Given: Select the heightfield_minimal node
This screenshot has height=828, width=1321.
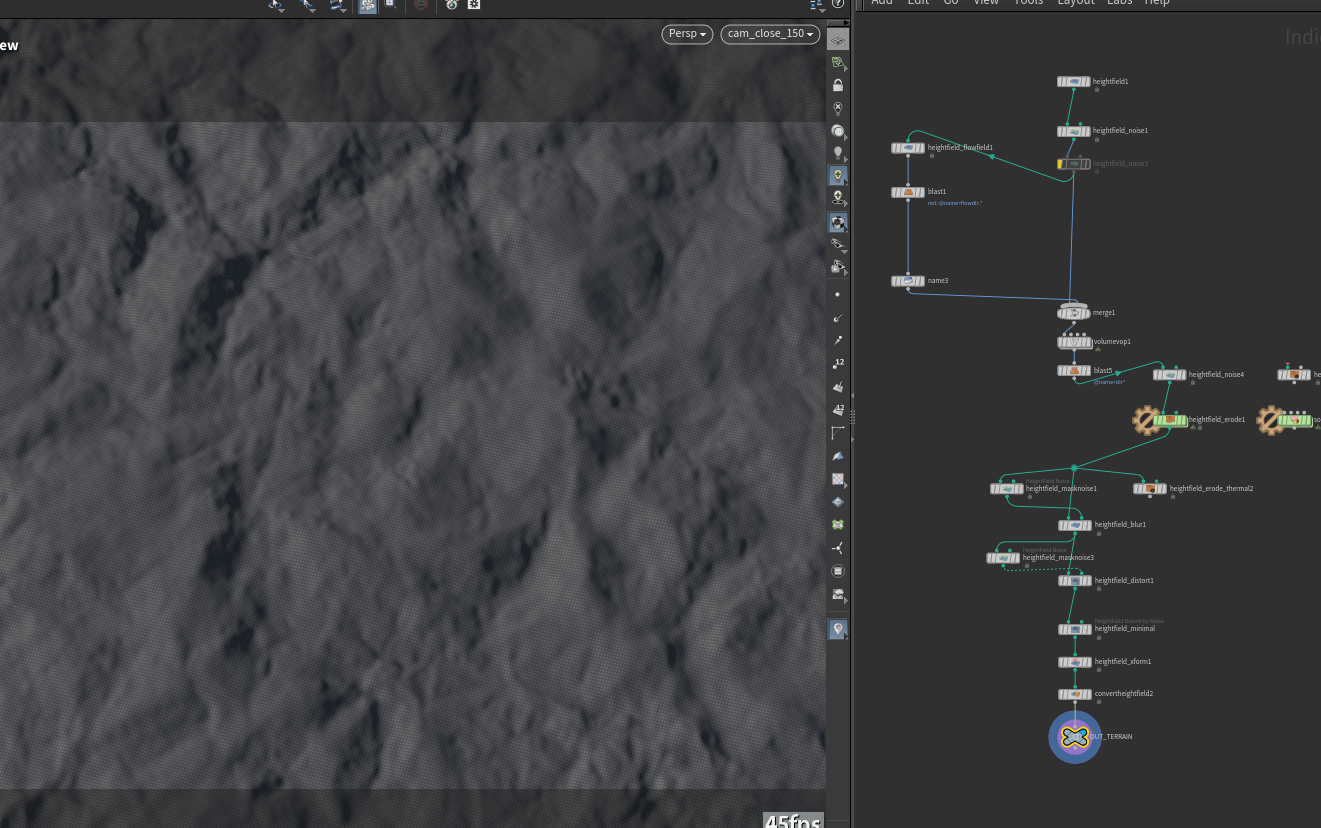Looking at the screenshot, I should pyautogui.click(x=1075, y=629).
